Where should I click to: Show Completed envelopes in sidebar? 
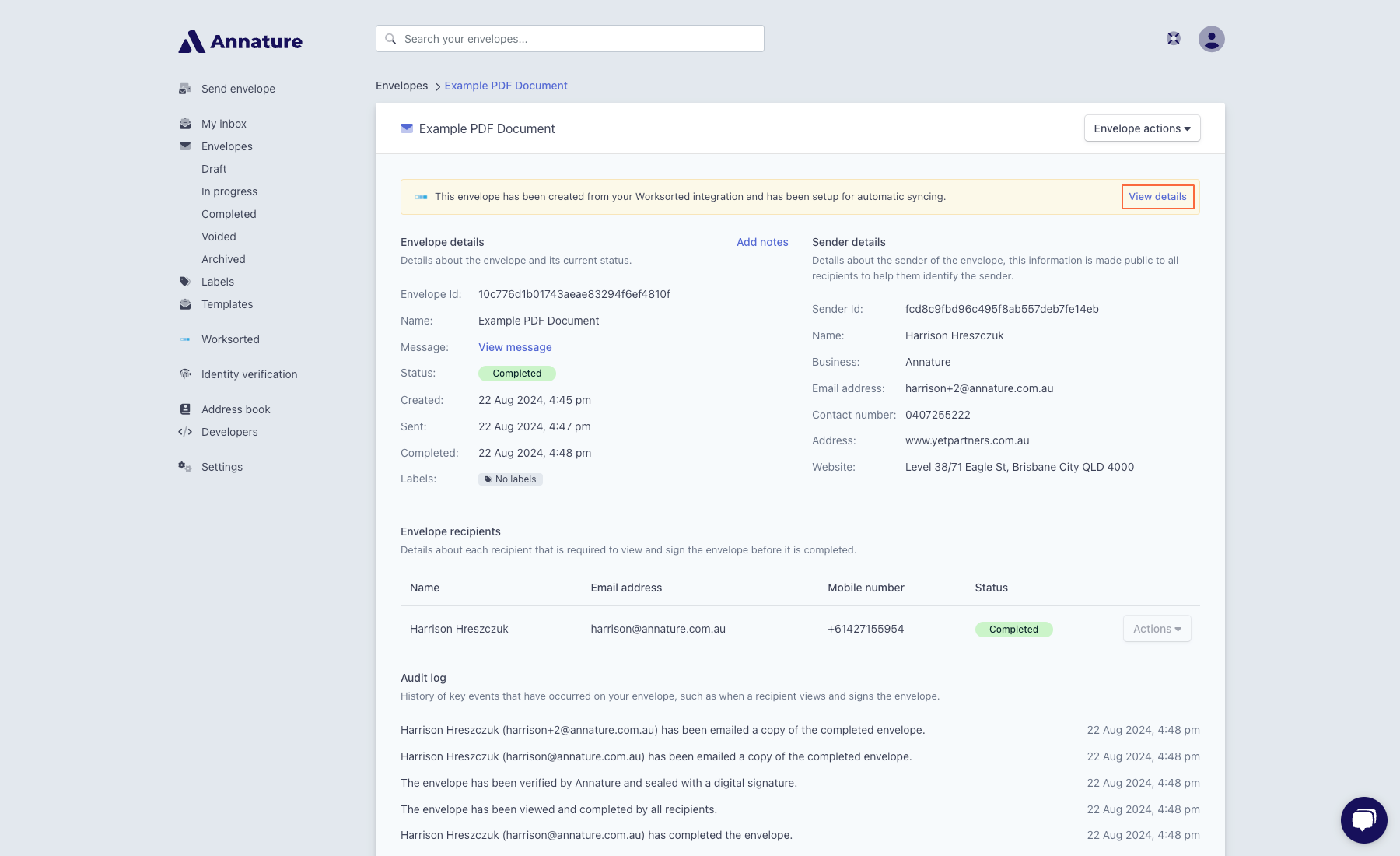click(x=229, y=214)
